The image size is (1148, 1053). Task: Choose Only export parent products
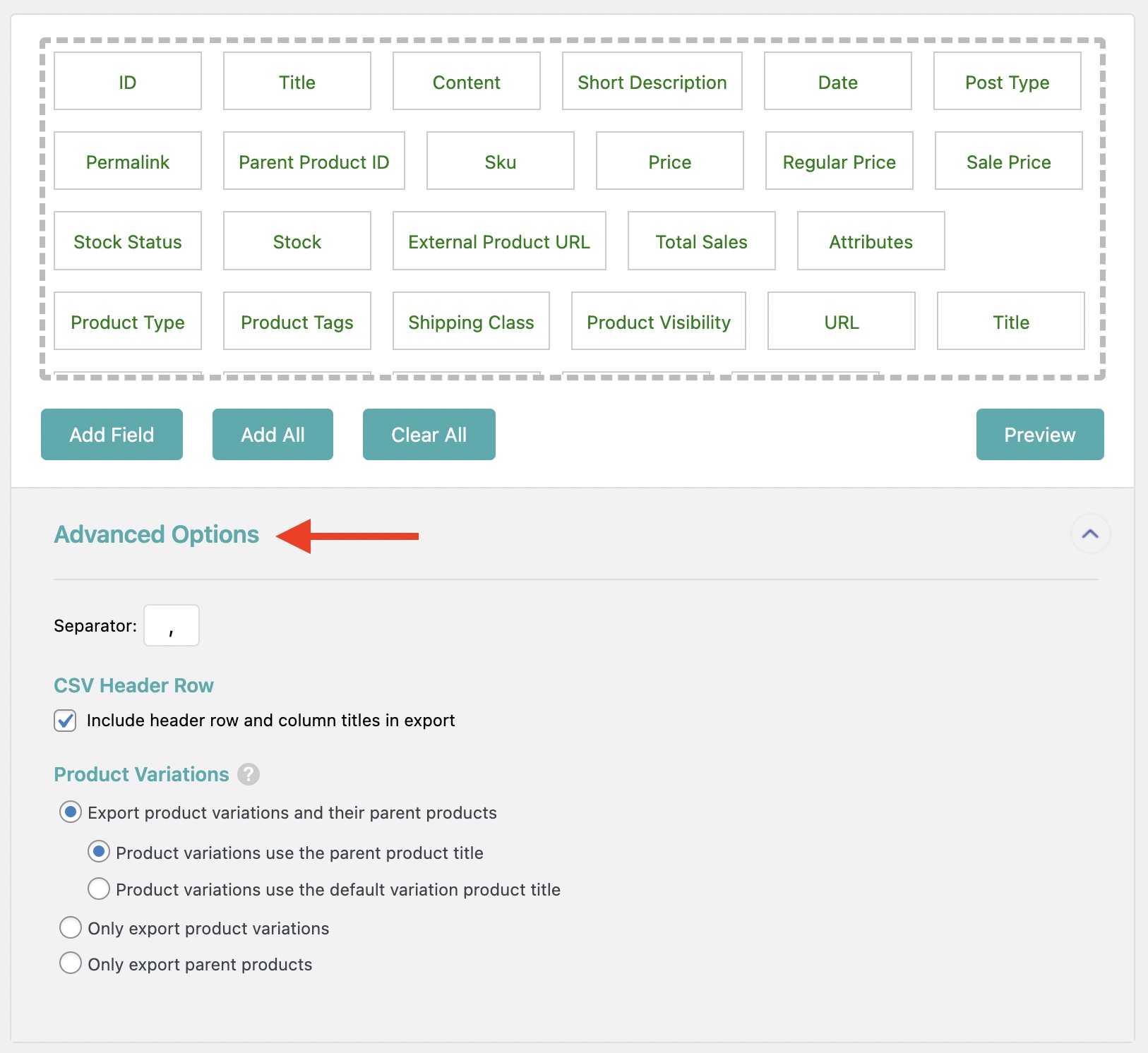[71, 963]
